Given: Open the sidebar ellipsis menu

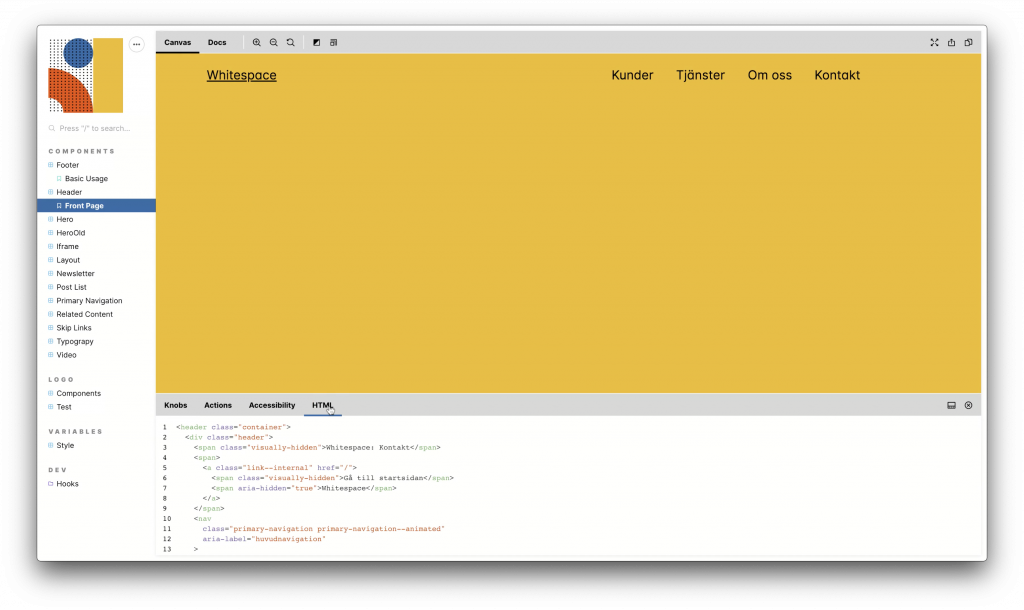Looking at the screenshot, I should tap(137, 44).
